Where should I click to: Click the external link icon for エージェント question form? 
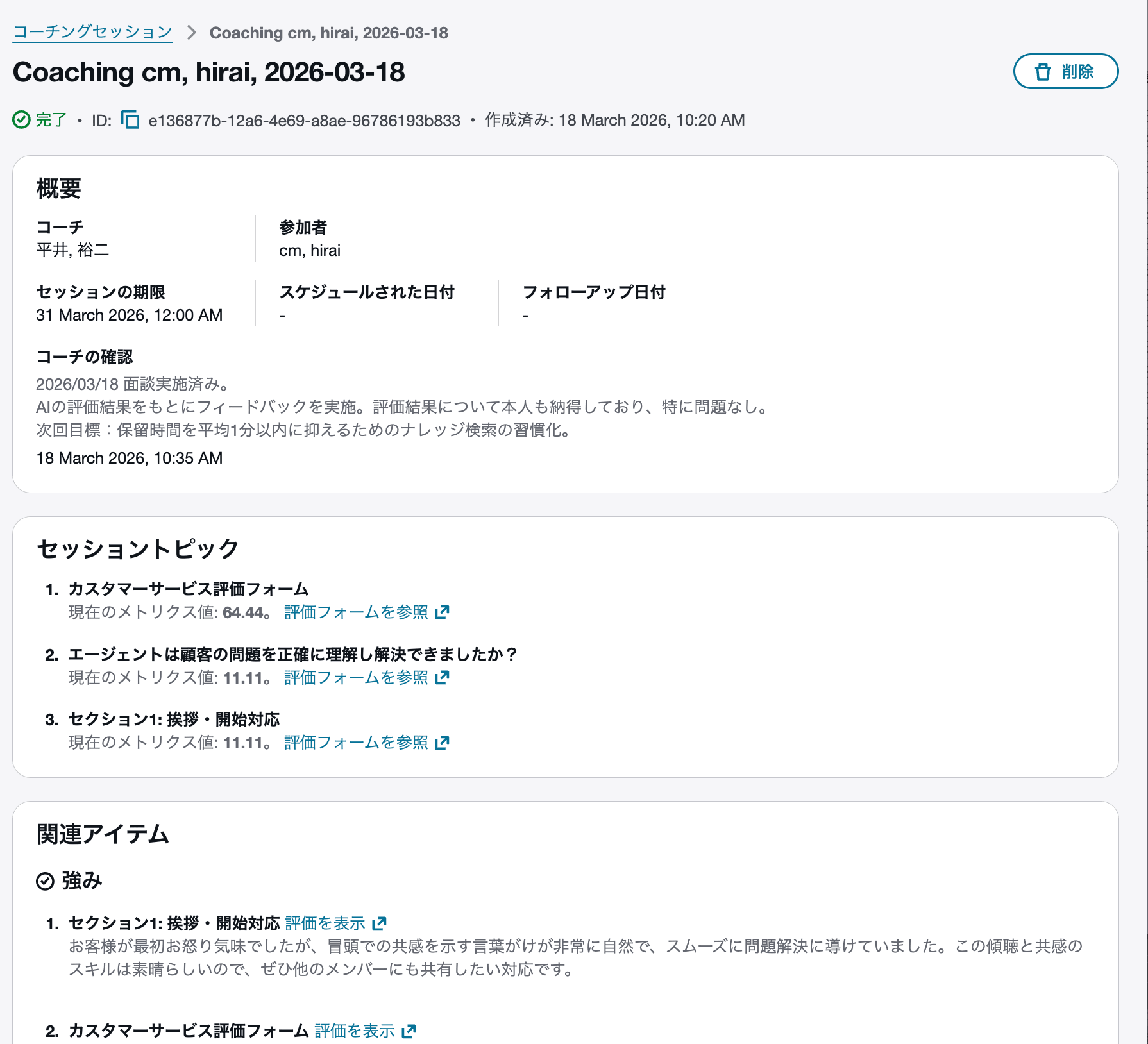(x=443, y=678)
